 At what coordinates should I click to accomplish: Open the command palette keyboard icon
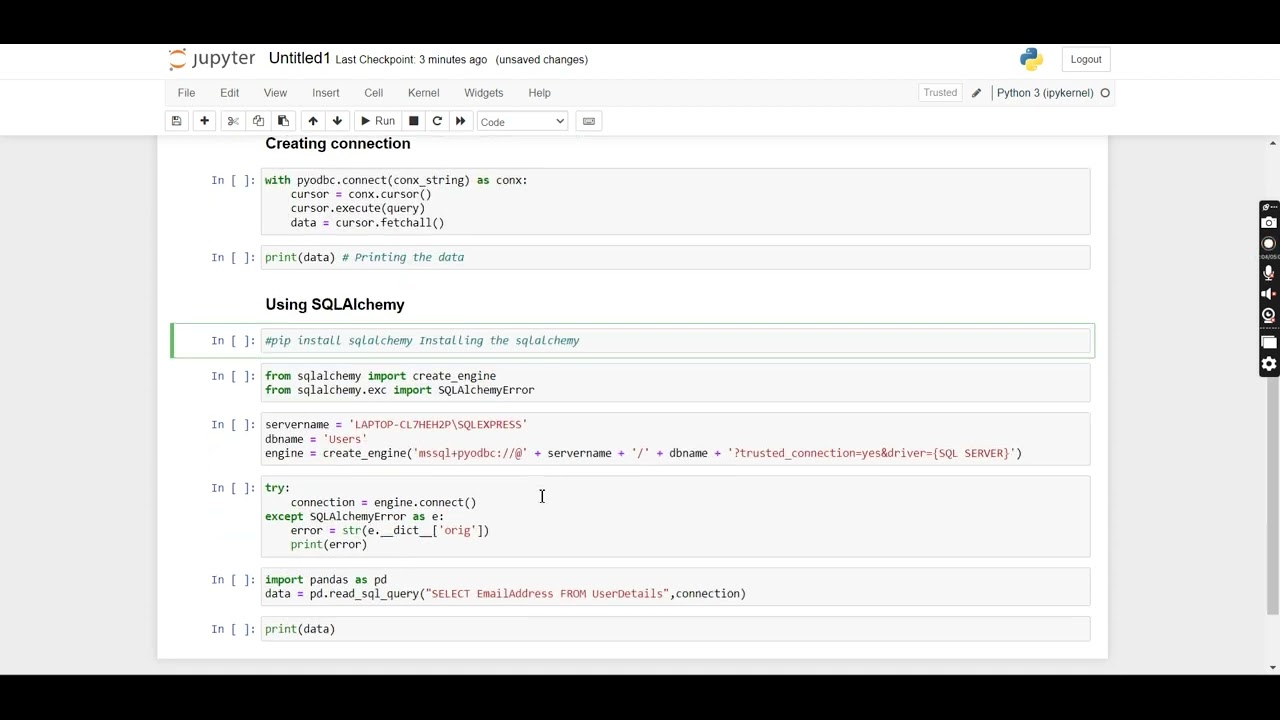[x=589, y=121]
